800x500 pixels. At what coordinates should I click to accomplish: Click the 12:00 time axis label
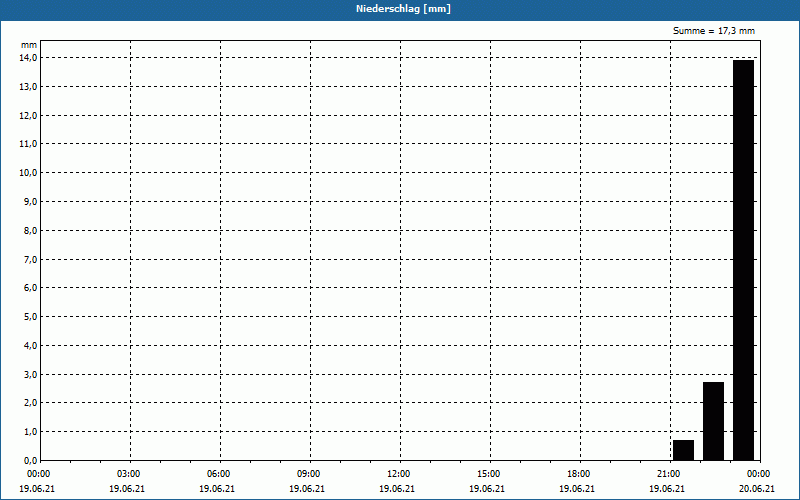[x=399, y=474]
